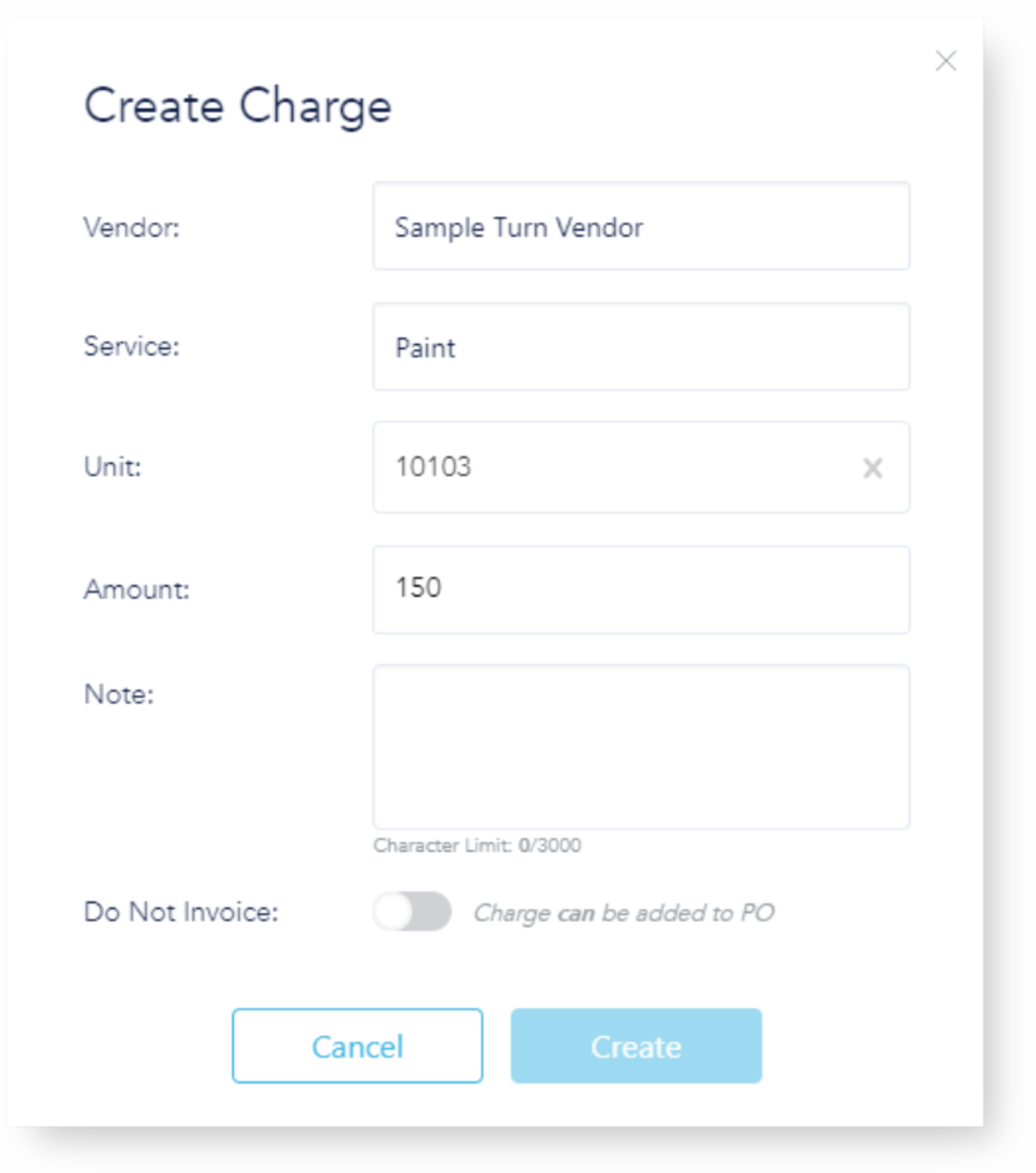Viewport: 1036px width, 1173px height.
Task: Clear the Unit field value
Action: tap(872, 468)
